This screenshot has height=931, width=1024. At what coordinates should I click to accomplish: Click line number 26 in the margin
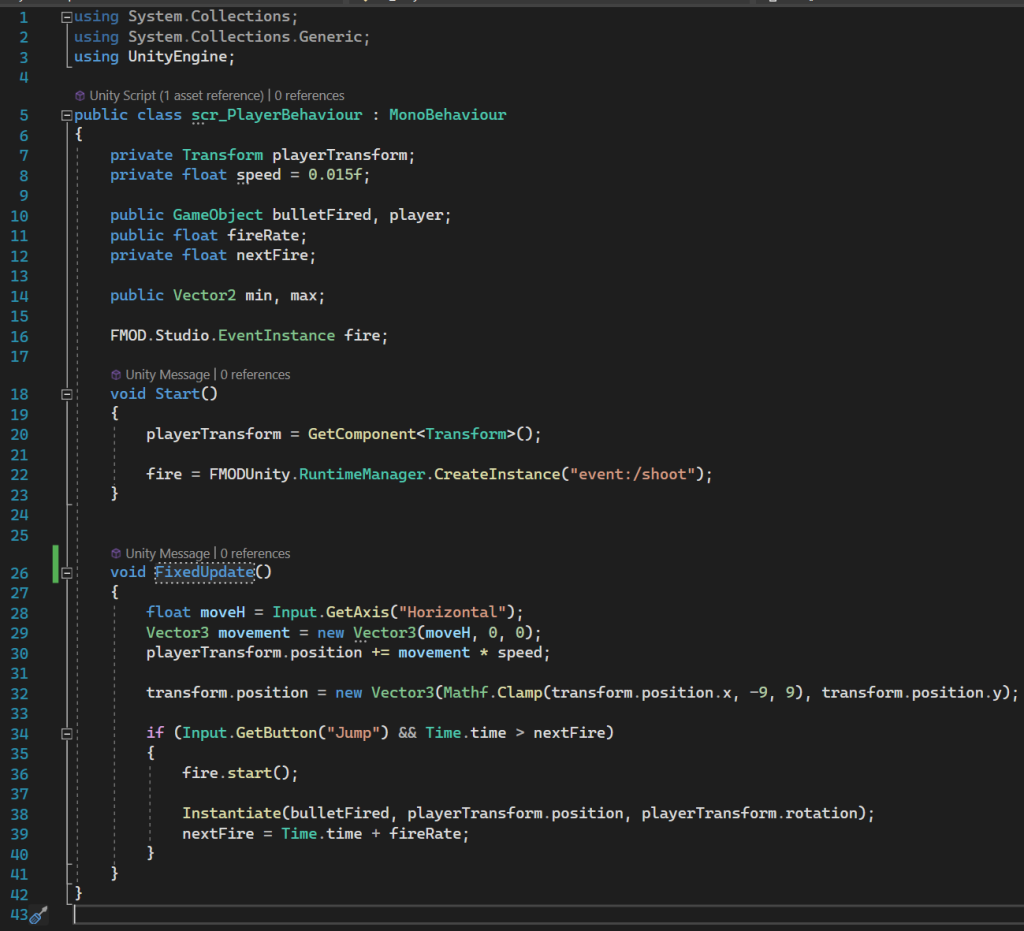click(x=20, y=573)
